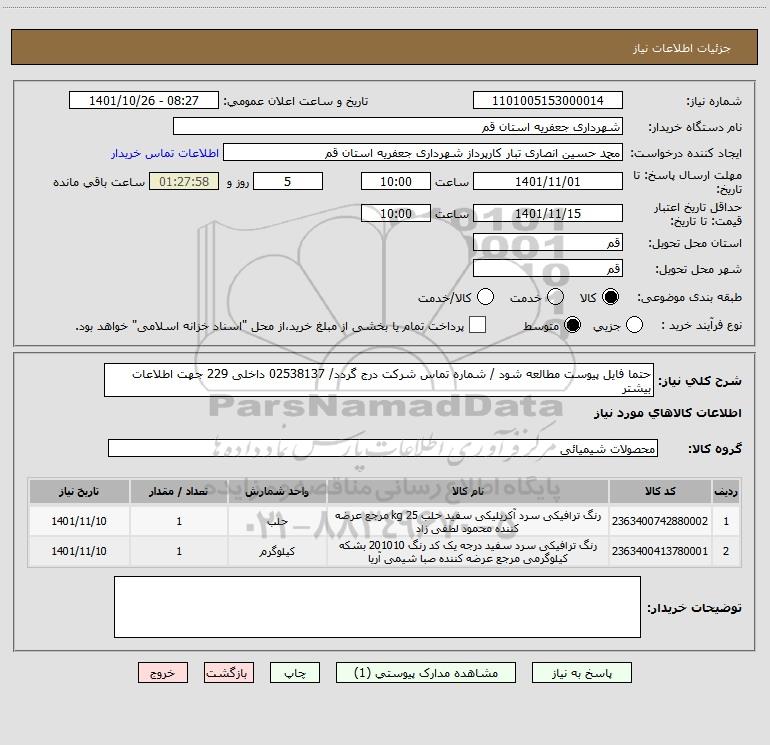The height and width of the screenshot is (745, 770).
Task: Click the تاریخ نیاز column header
Action: click(79, 492)
